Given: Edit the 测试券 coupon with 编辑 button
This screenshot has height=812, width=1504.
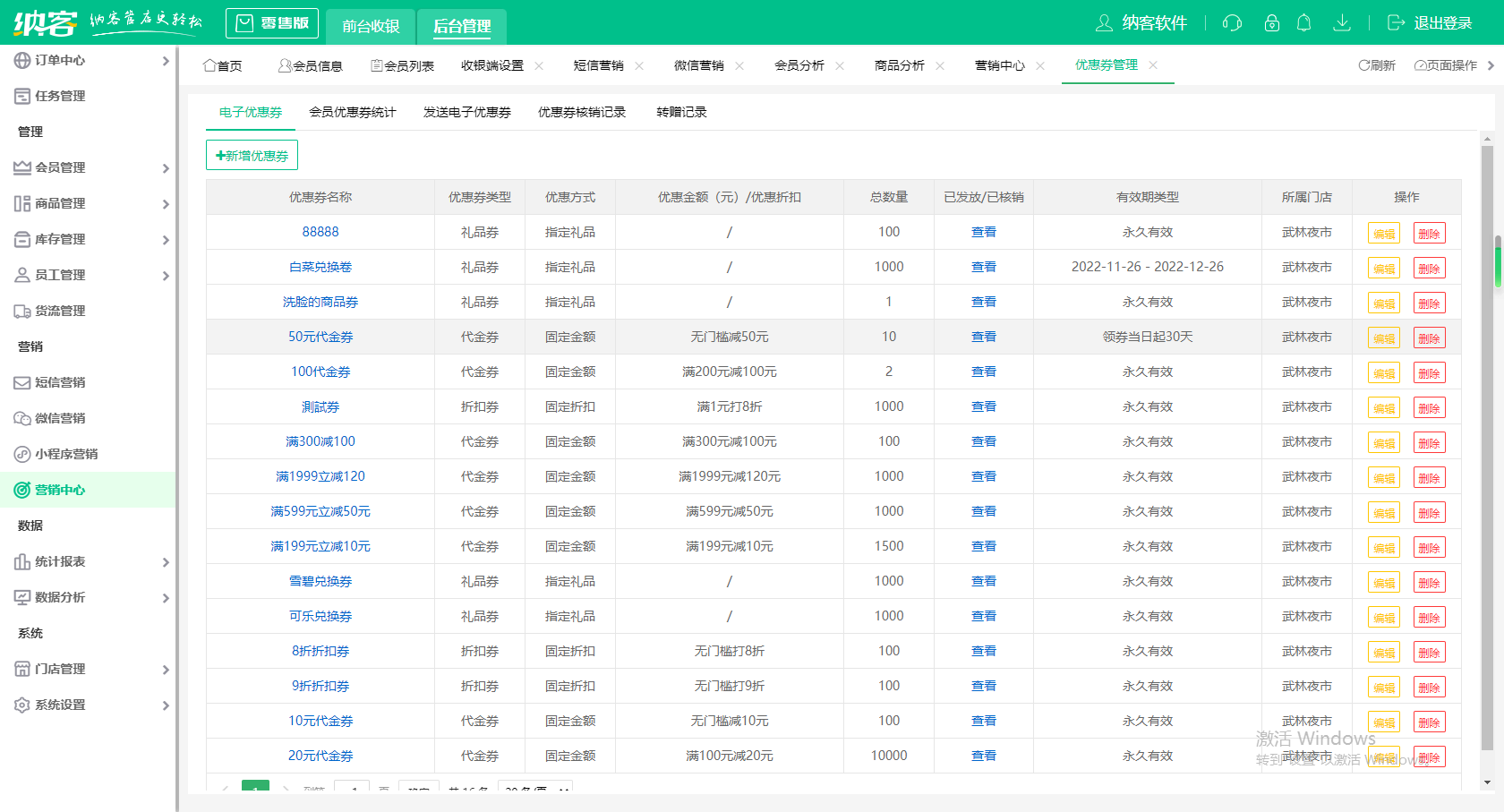Looking at the screenshot, I should click(x=1383, y=407).
